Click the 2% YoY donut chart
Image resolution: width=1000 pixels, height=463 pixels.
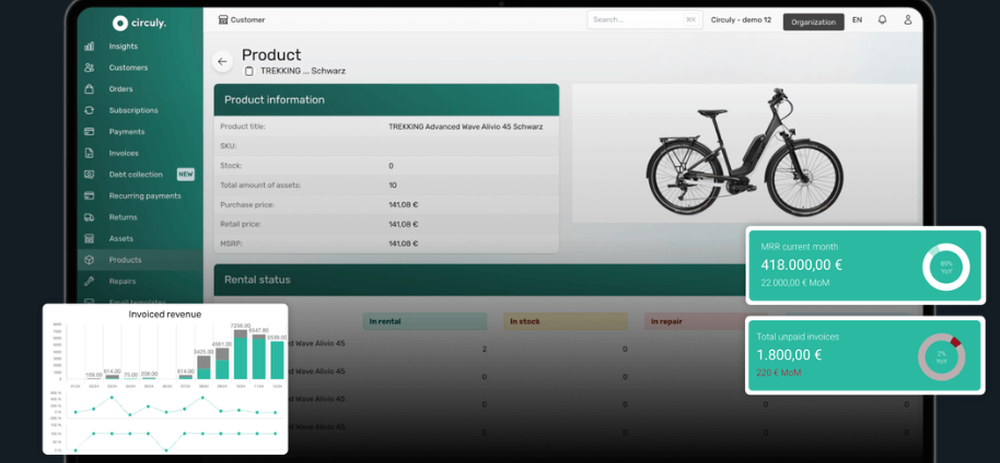point(941,357)
